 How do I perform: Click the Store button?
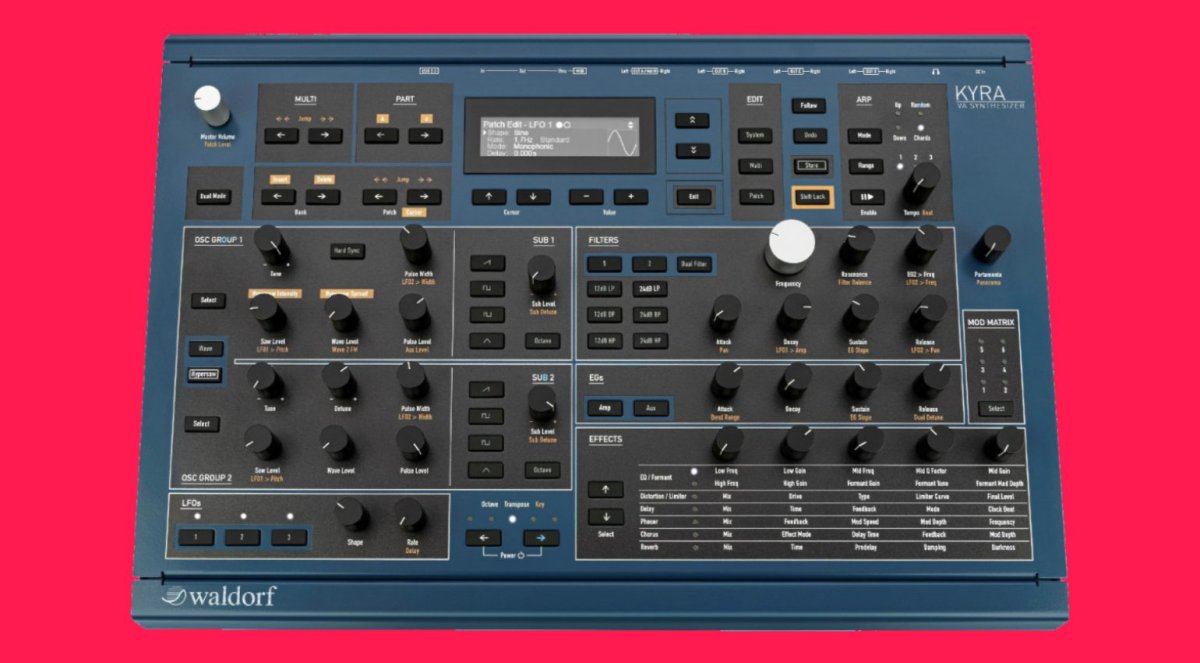click(811, 166)
